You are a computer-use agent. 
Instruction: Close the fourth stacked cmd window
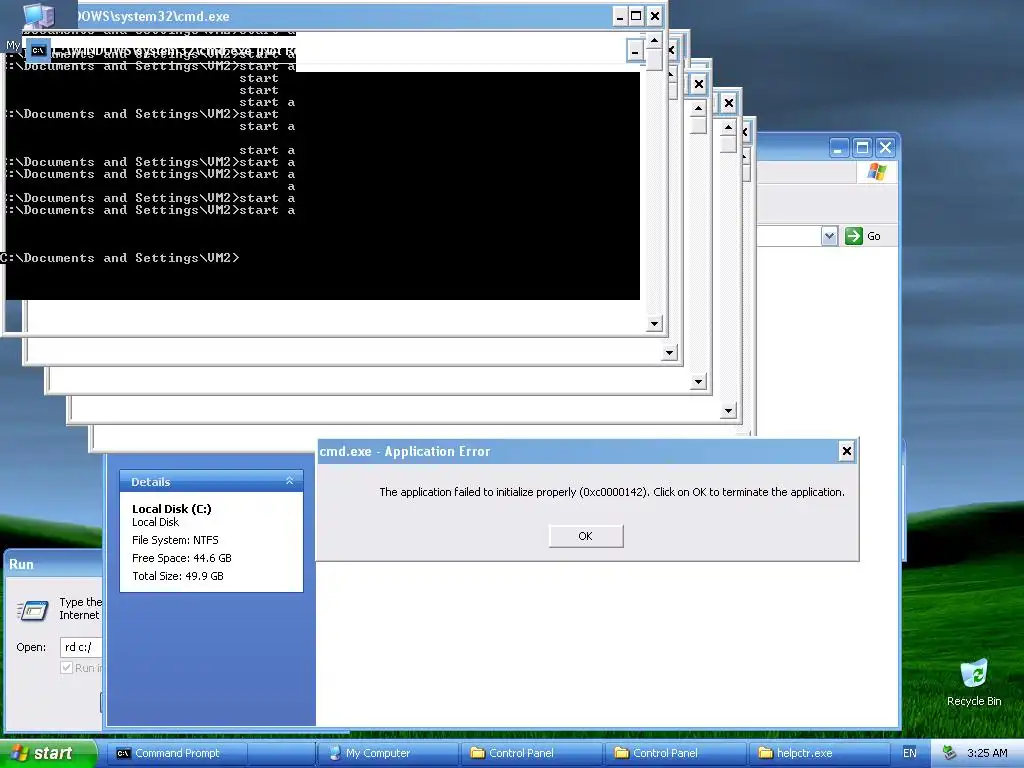point(729,103)
